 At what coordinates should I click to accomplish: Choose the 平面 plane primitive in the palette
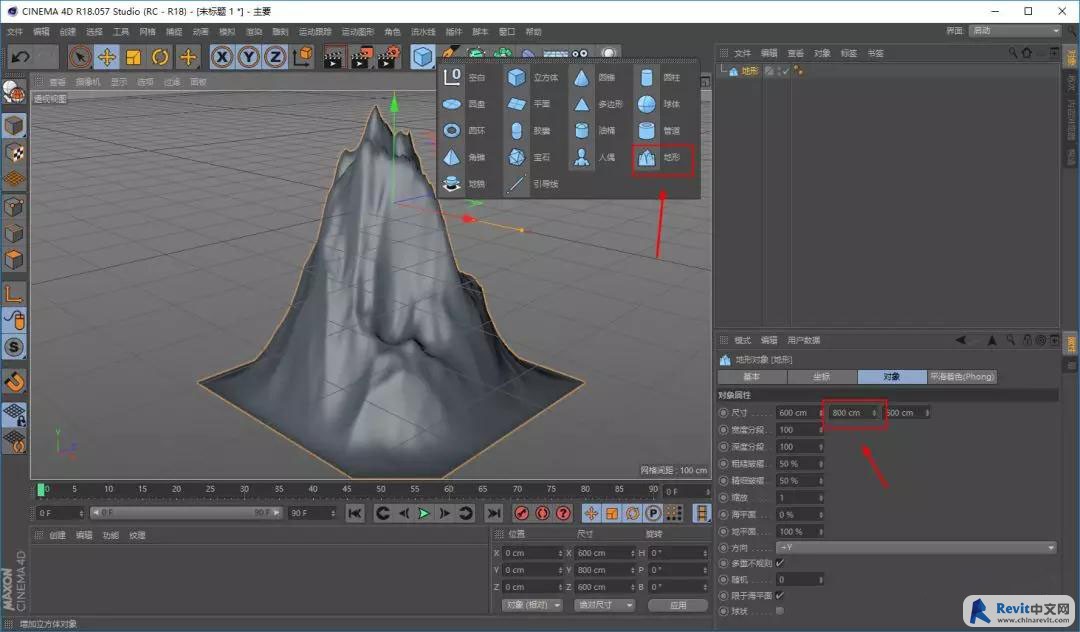coord(529,104)
